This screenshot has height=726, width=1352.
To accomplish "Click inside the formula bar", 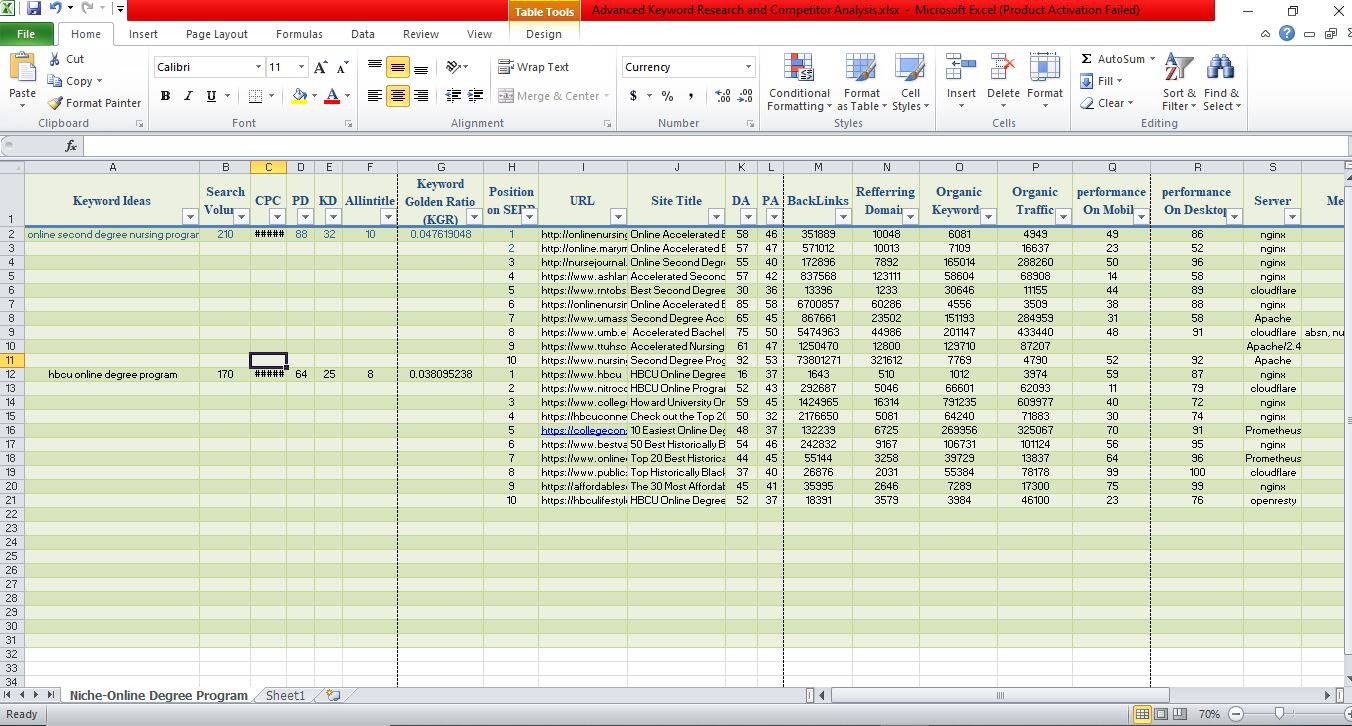I will (x=400, y=145).
